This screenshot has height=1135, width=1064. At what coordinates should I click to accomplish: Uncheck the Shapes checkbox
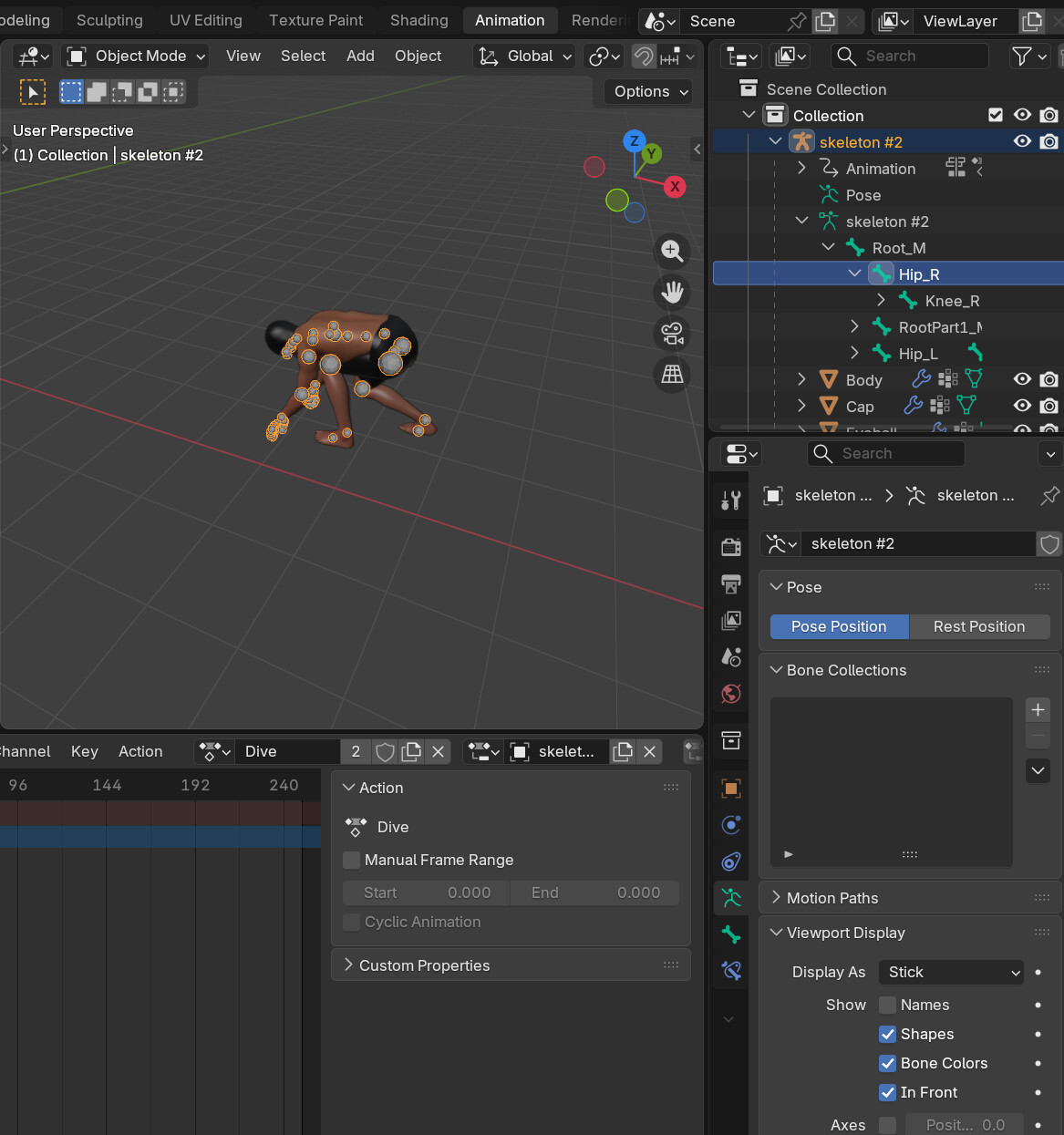[887, 1034]
